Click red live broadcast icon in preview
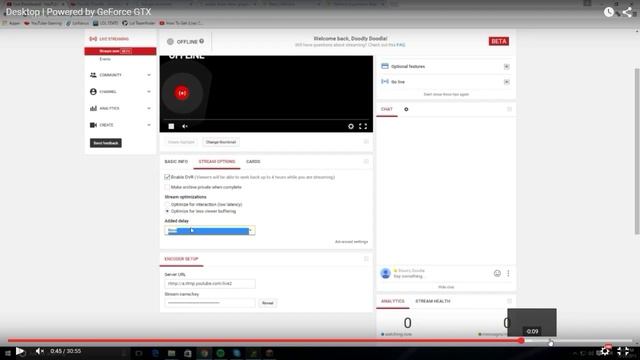This screenshot has height=360, width=640. click(182, 93)
